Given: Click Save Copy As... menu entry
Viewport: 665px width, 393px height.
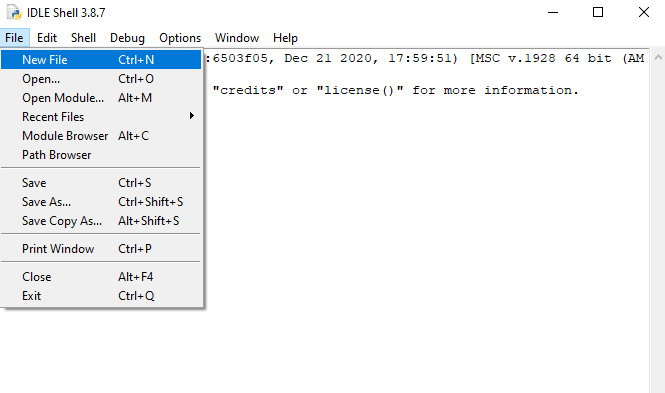Looking at the screenshot, I should tap(101, 221).
